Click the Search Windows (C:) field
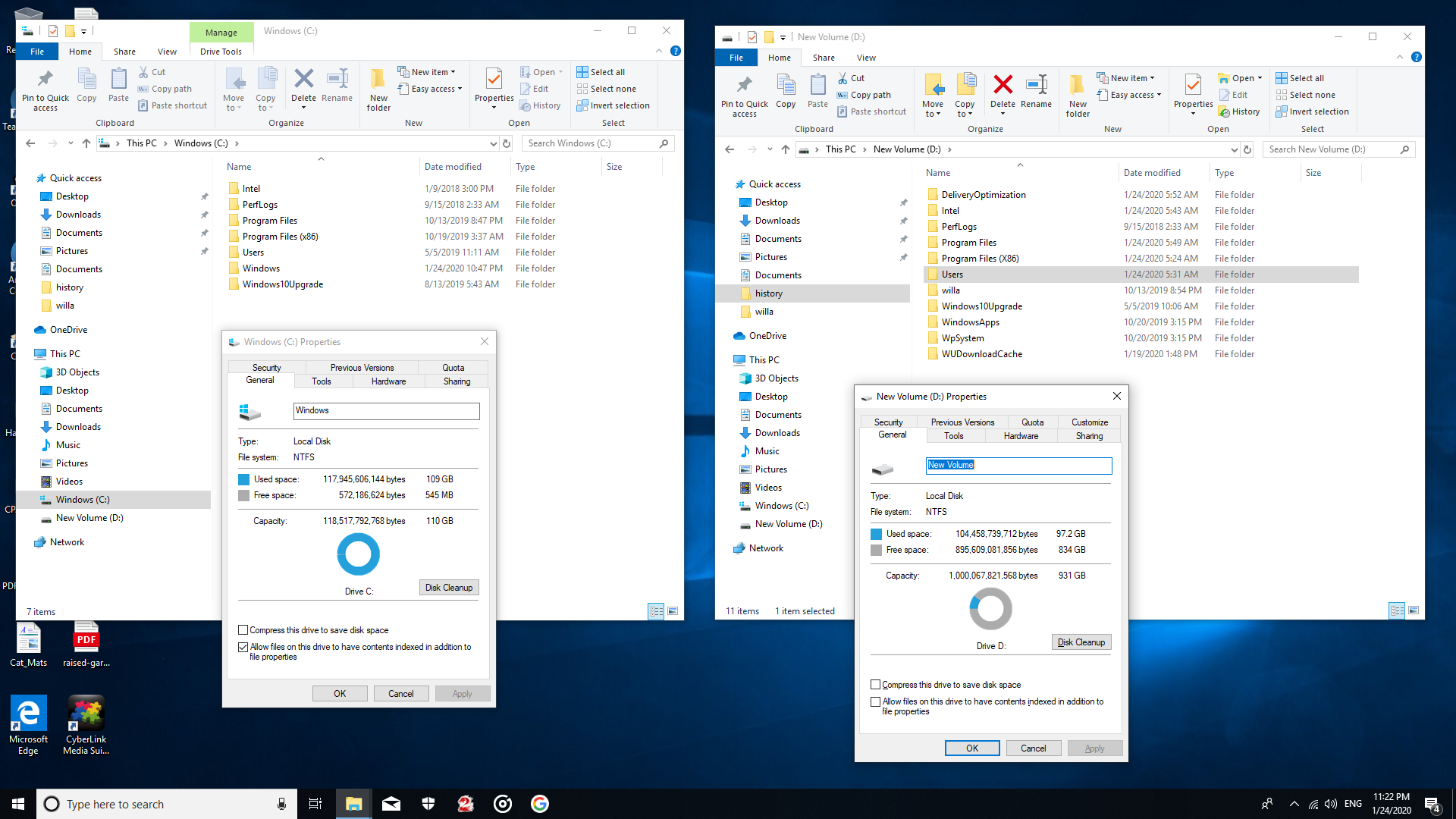 point(598,143)
